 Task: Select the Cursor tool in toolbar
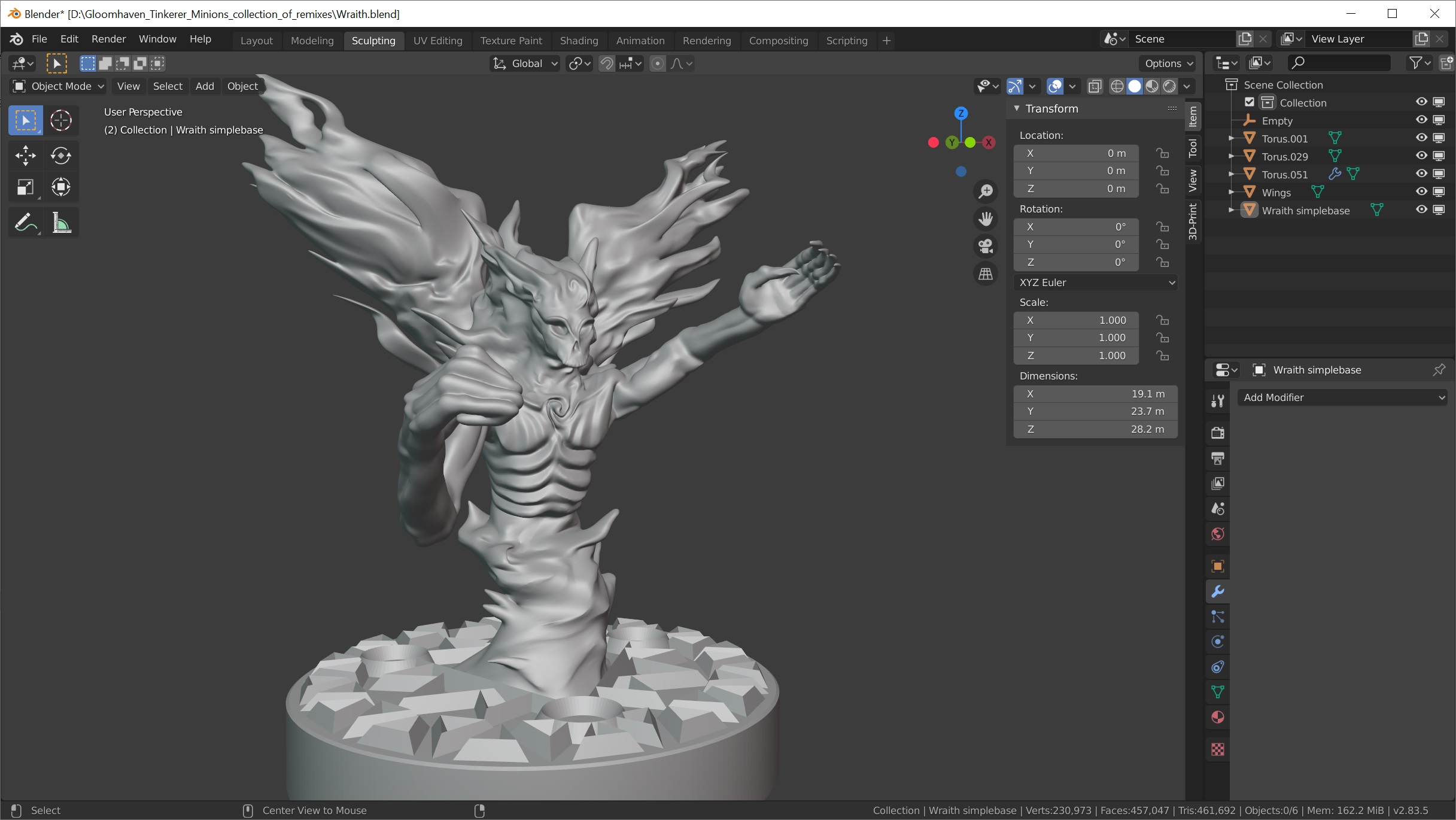click(x=60, y=120)
